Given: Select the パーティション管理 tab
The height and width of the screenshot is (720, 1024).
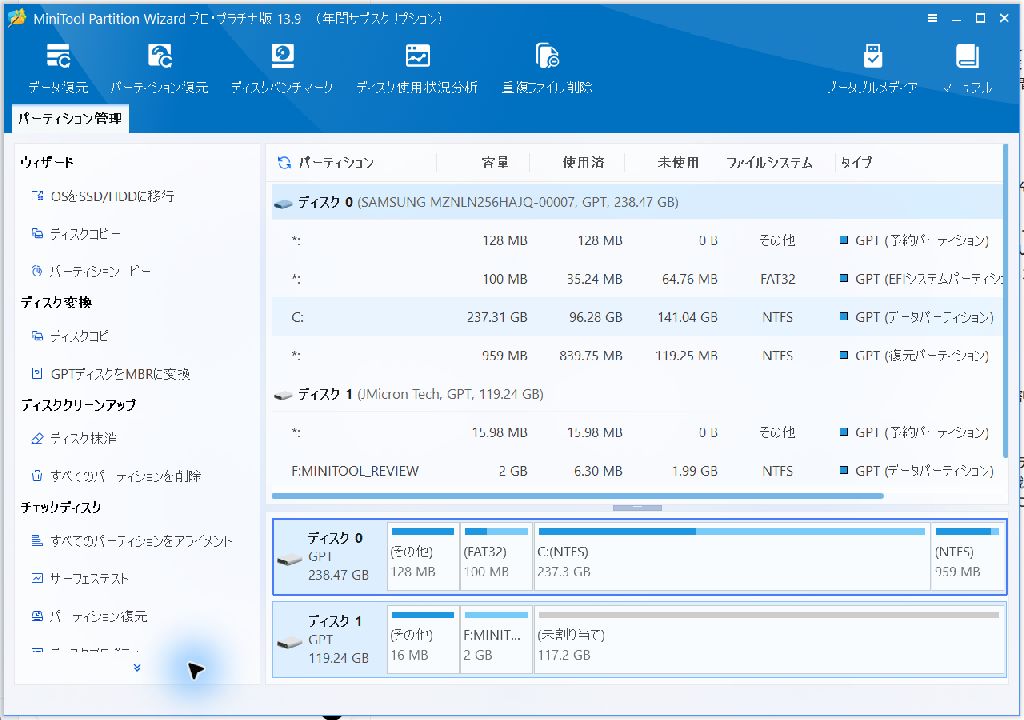Looking at the screenshot, I should 70,118.
